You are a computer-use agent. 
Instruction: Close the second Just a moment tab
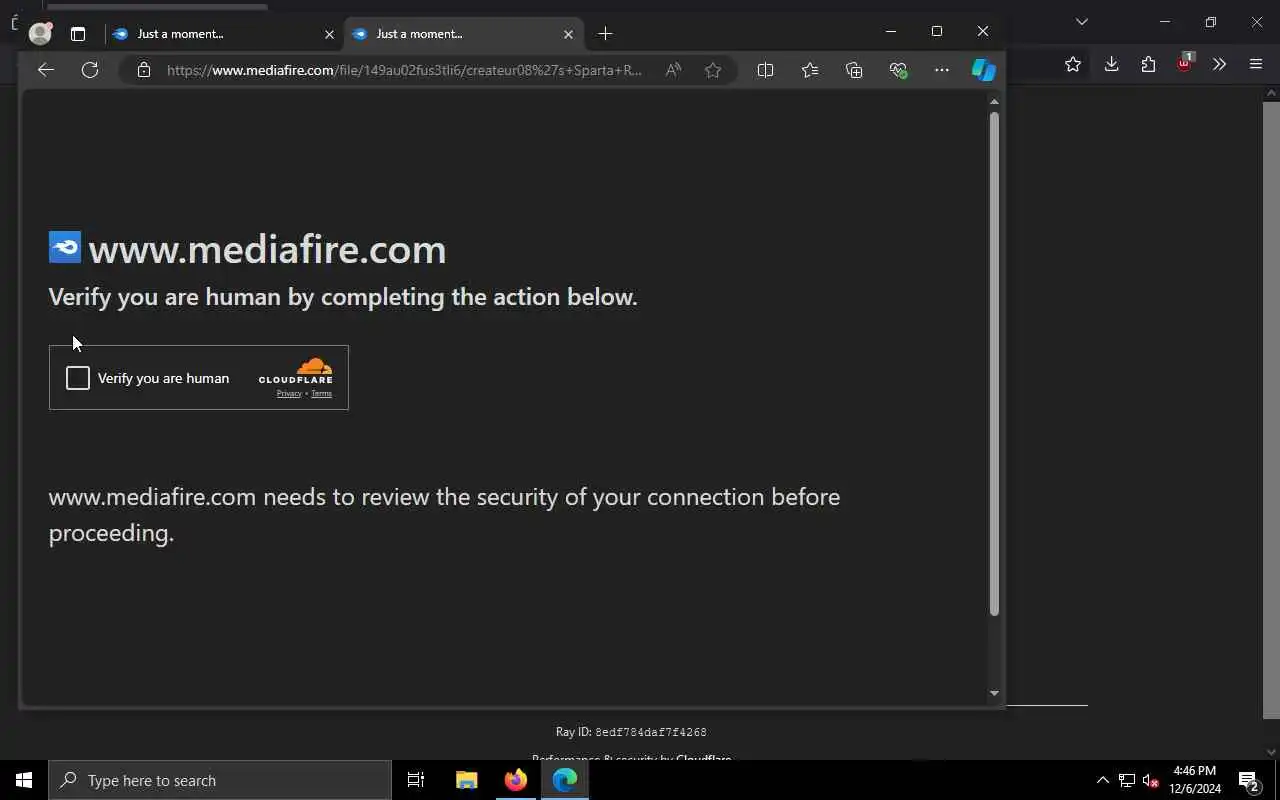pos(568,34)
